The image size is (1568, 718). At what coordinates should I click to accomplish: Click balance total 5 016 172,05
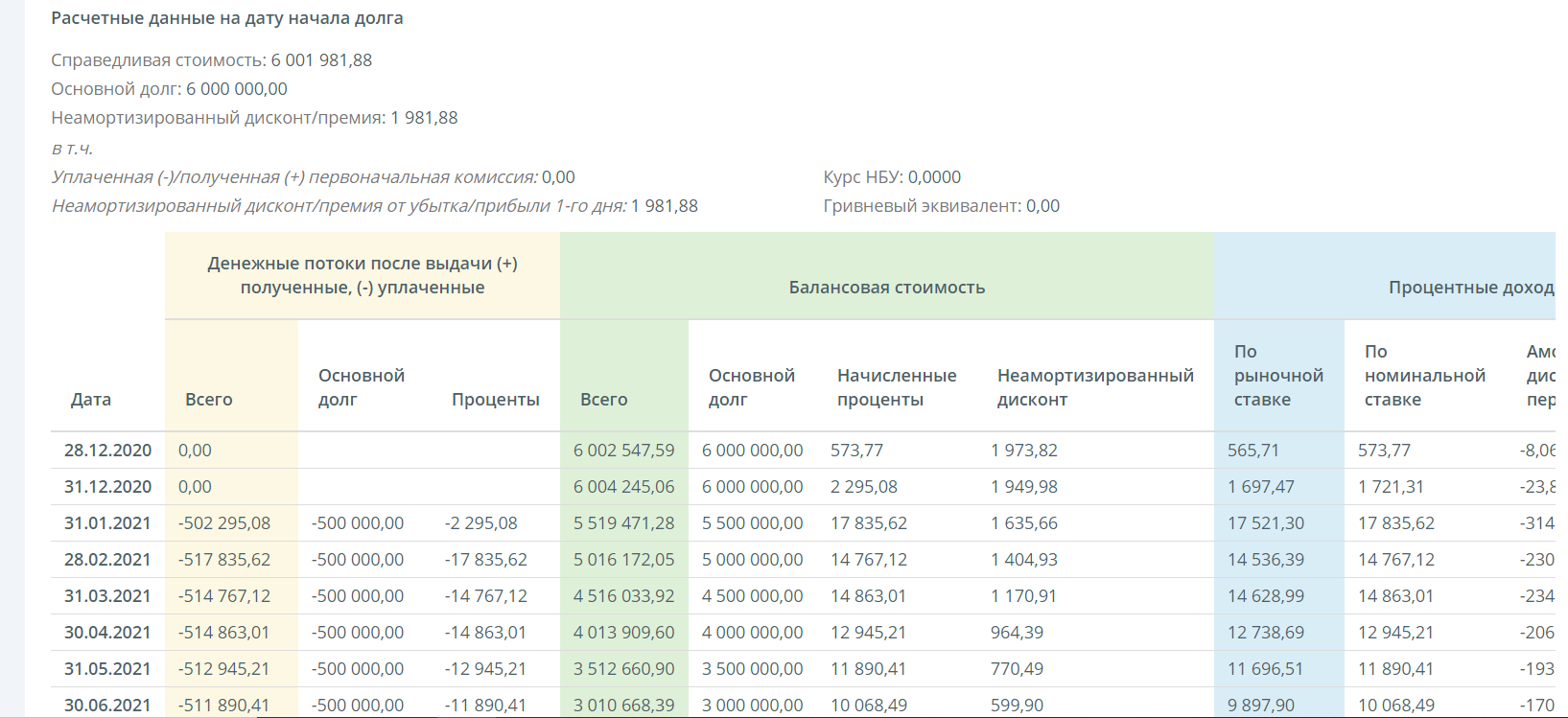(625, 560)
